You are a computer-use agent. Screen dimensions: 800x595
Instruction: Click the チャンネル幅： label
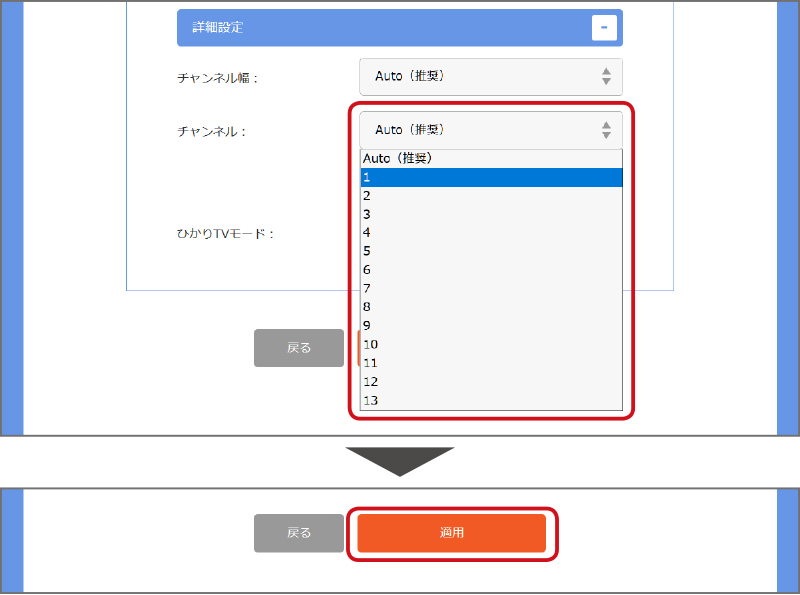point(217,78)
